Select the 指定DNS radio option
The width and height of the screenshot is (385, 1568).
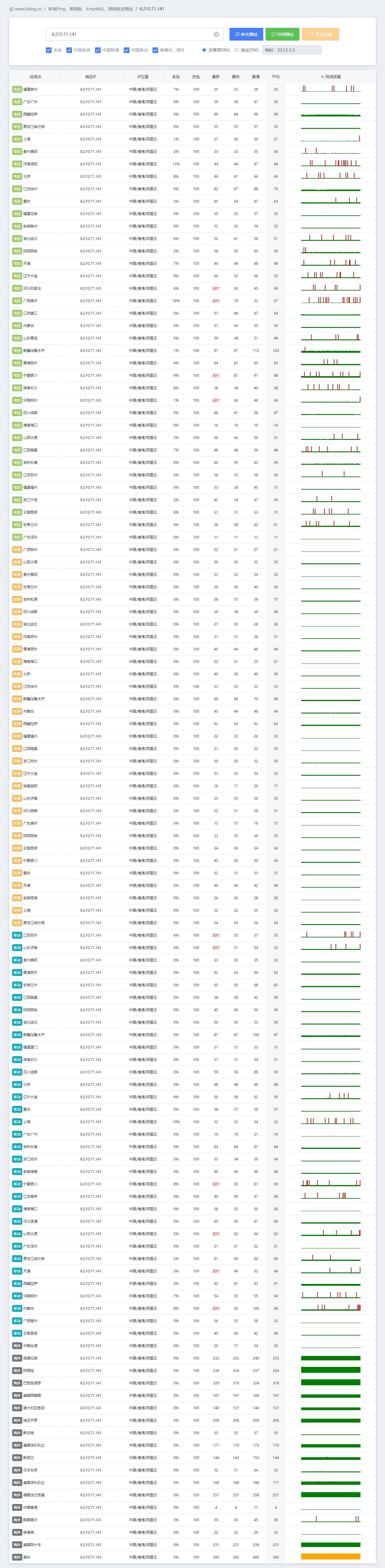tap(237, 50)
